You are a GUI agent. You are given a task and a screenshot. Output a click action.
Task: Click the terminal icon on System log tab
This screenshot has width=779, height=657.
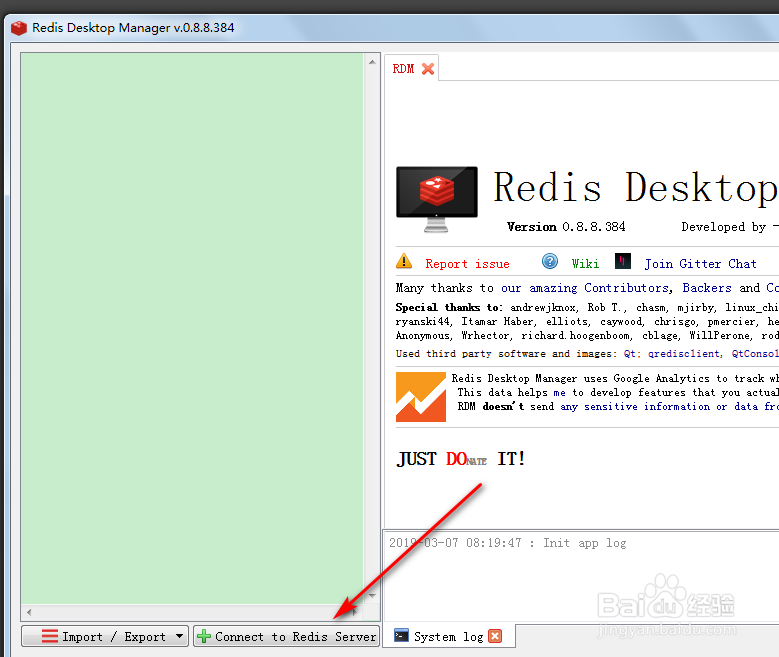401,636
